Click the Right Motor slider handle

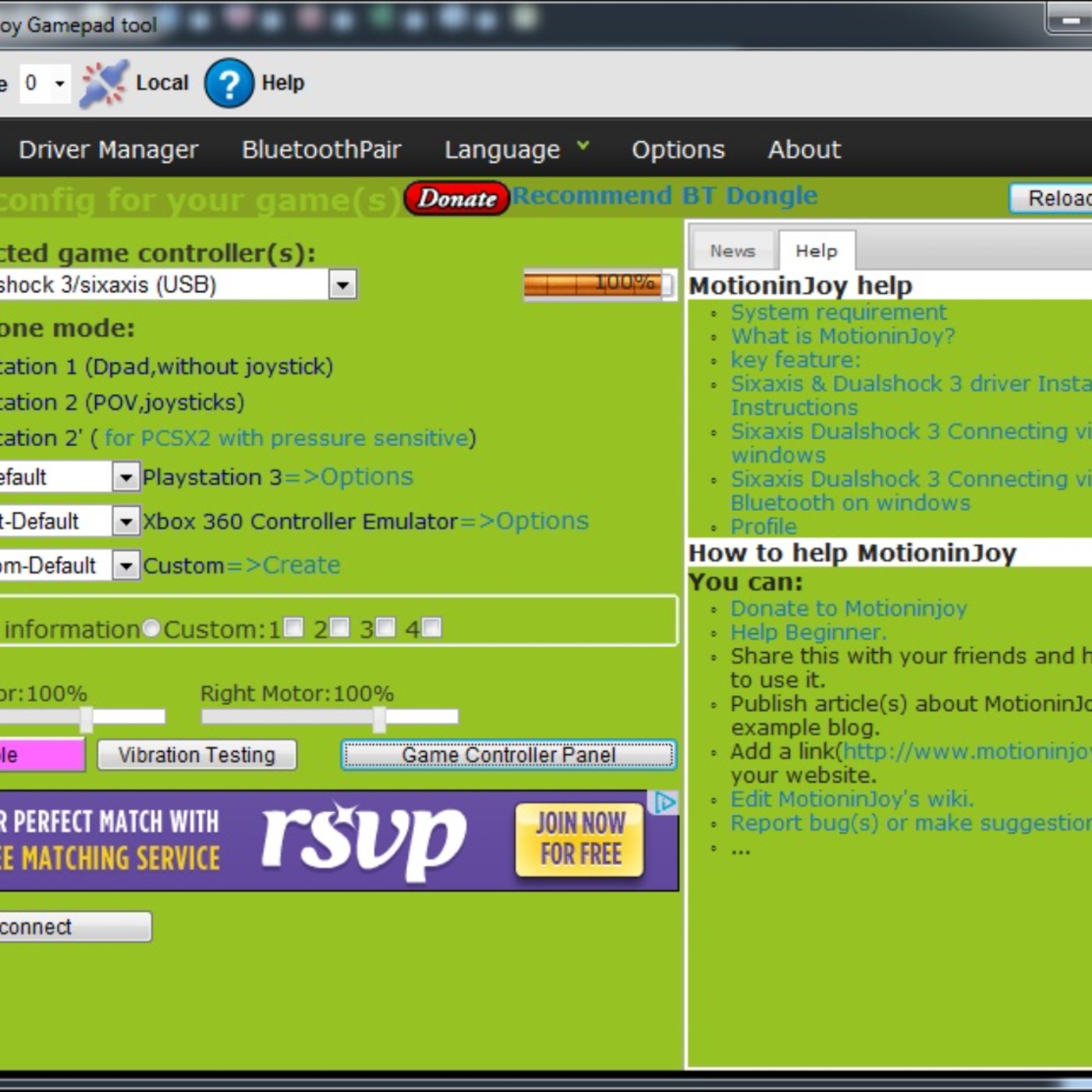coord(379,719)
